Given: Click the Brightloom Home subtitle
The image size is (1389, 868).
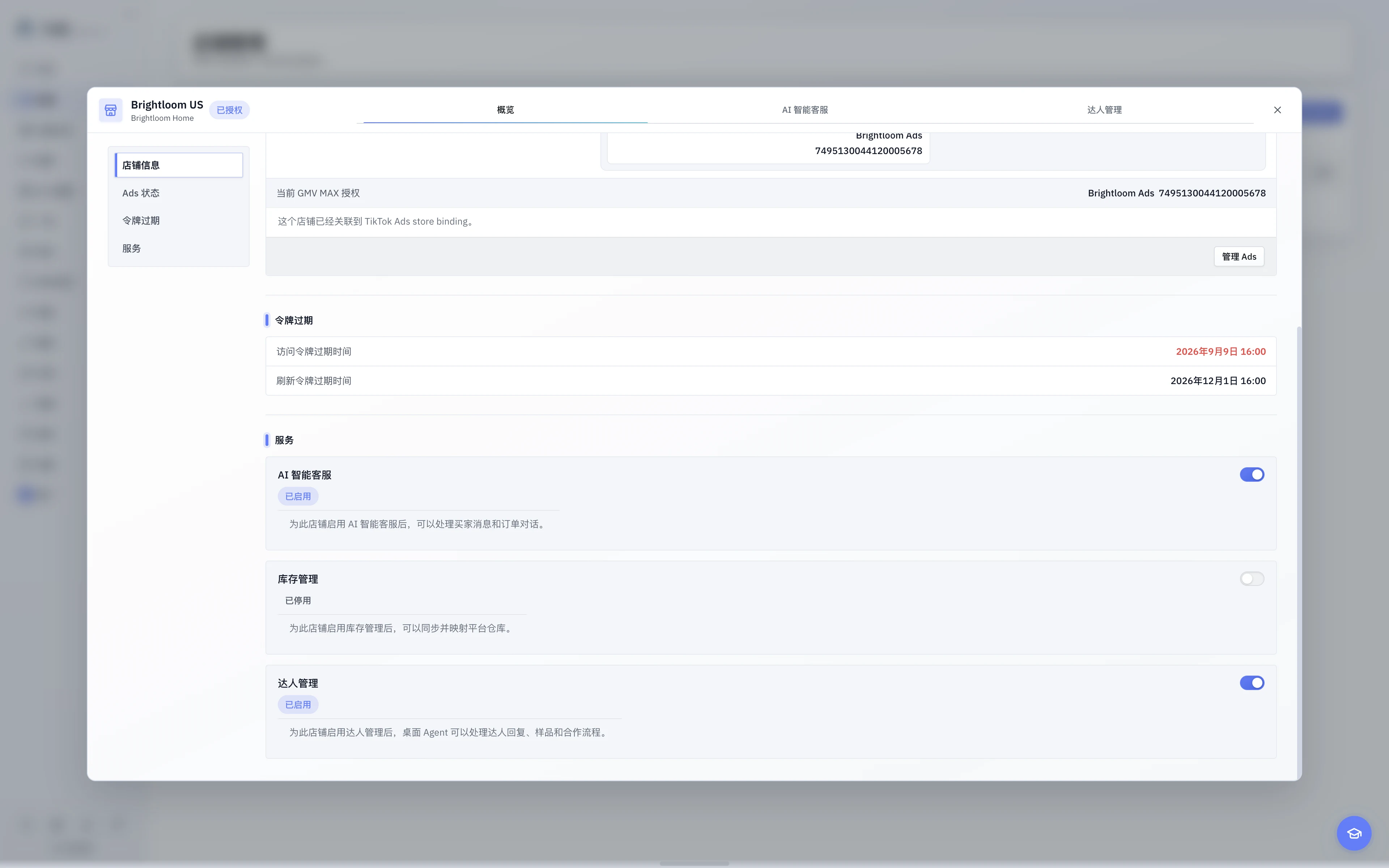Looking at the screenshot, I should point(162,118).
